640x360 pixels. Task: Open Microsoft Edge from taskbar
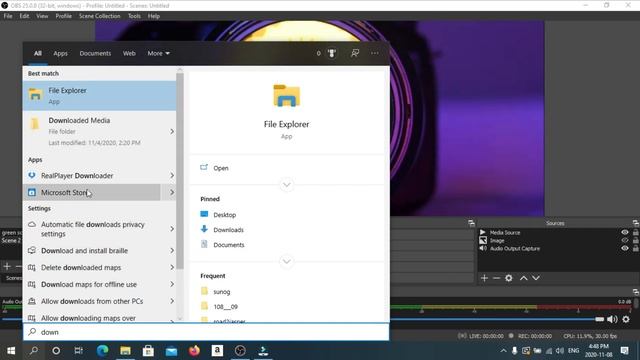(x=102, y=351)
